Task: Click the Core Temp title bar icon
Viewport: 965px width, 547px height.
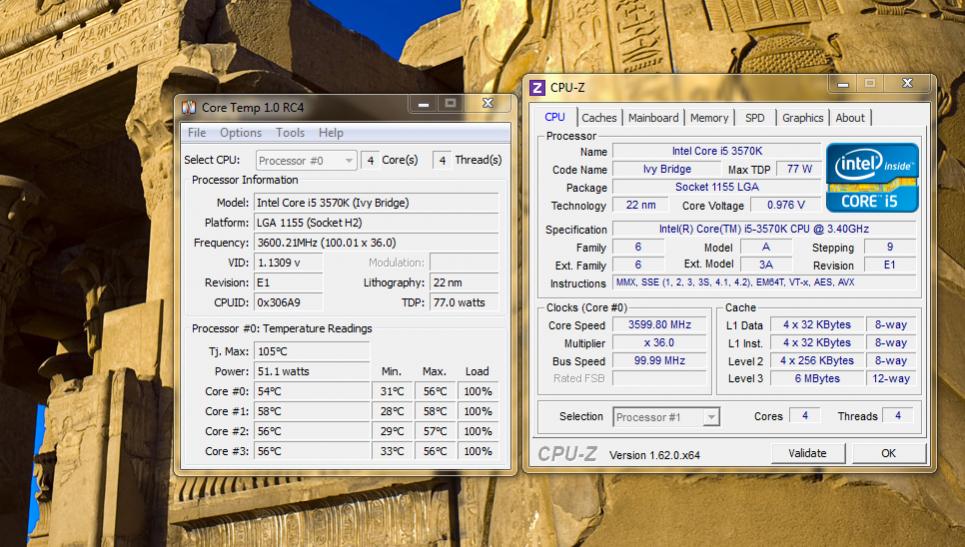Action: tap(188, 107)
